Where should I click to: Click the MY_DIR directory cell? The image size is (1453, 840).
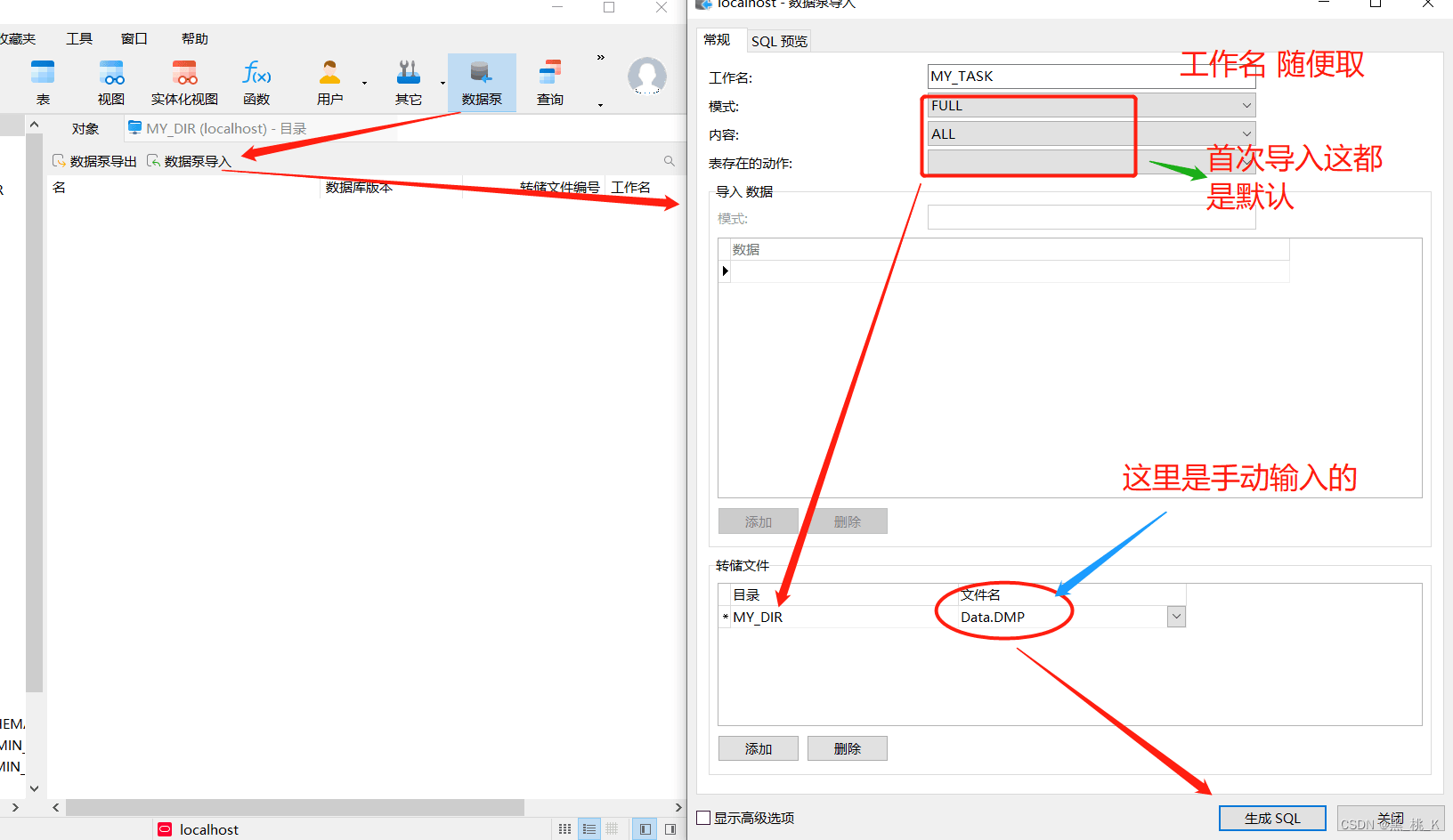point(843,617)
